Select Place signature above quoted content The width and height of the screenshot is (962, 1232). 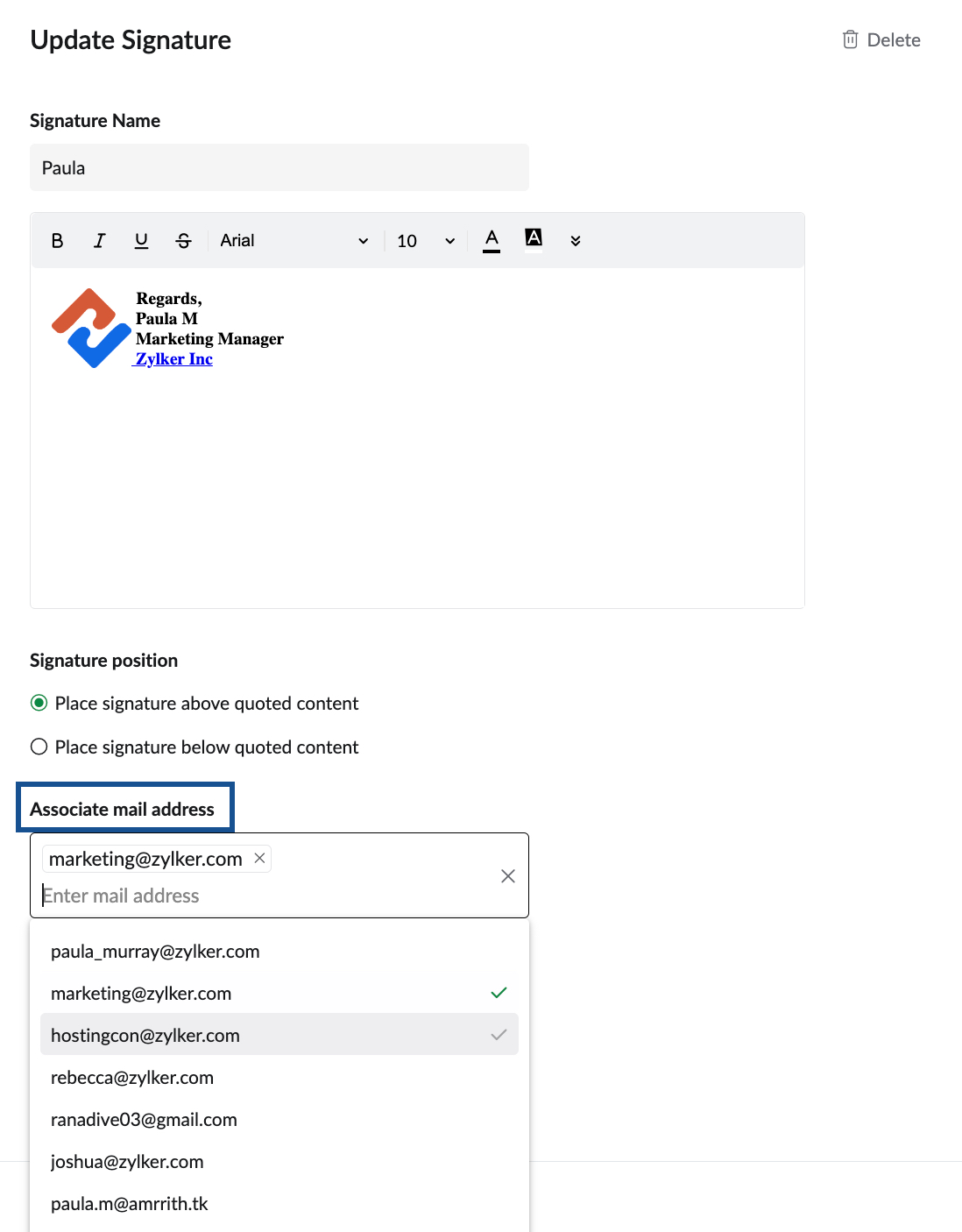click(39, 703)
